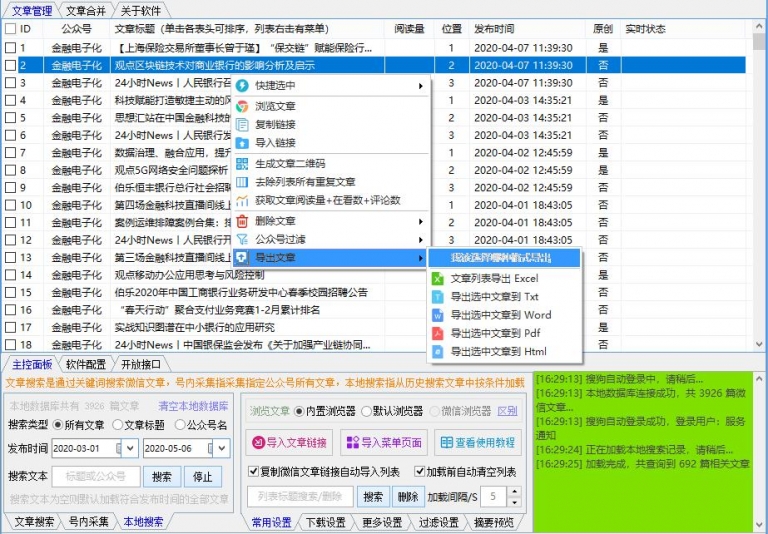
Task: Focus the 列表标题搜索/删除 input field
Action: point(300,497)
